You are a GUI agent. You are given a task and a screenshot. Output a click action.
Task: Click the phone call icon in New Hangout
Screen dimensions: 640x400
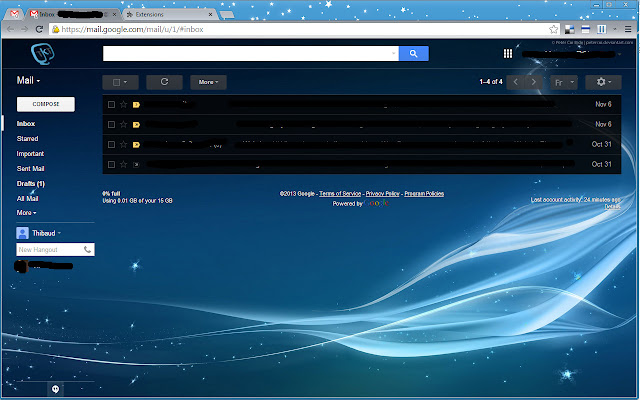[87, 249]
